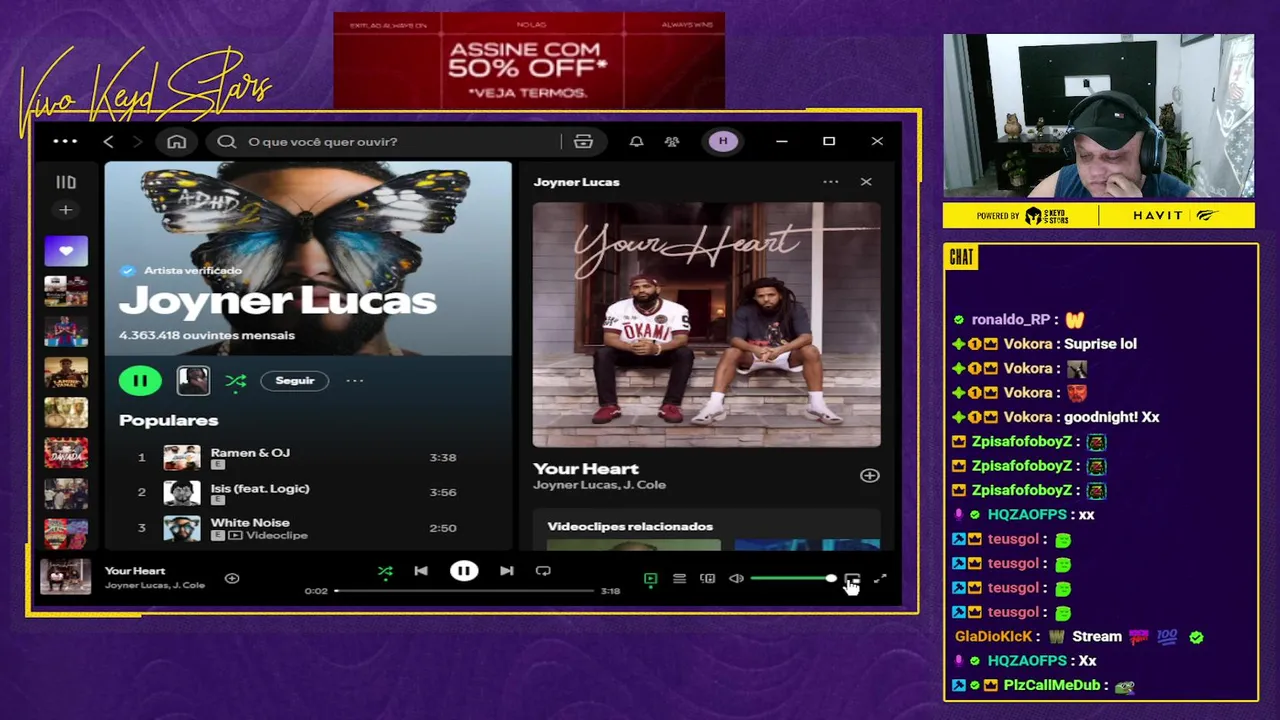Open the miniplayer
Image resolution: width=1280 pixels, height=720 pixels.
(x=852, y=579)
